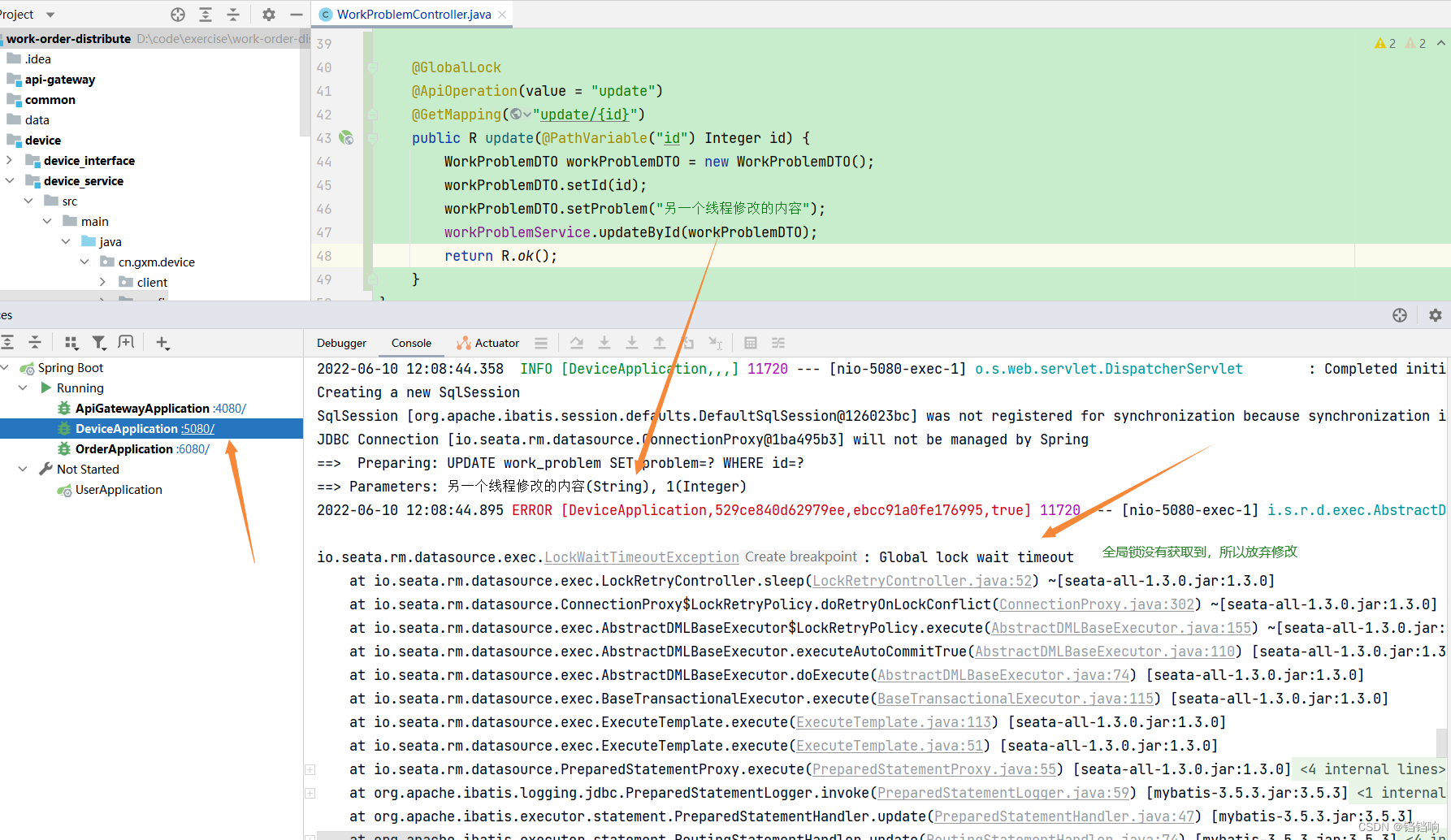Expand all services in Services toolbar
This screenshot has width=1451, height=840.
coord(7,343)
